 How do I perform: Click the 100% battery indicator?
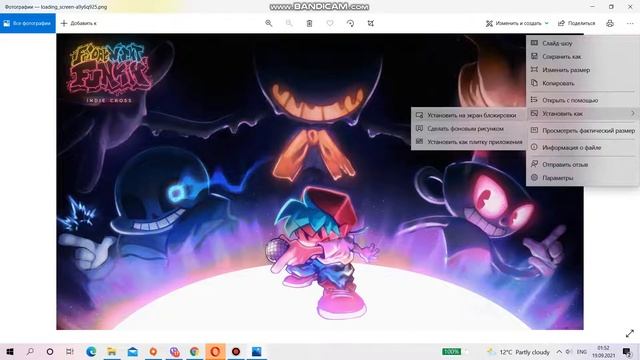[x=451, y=351]
